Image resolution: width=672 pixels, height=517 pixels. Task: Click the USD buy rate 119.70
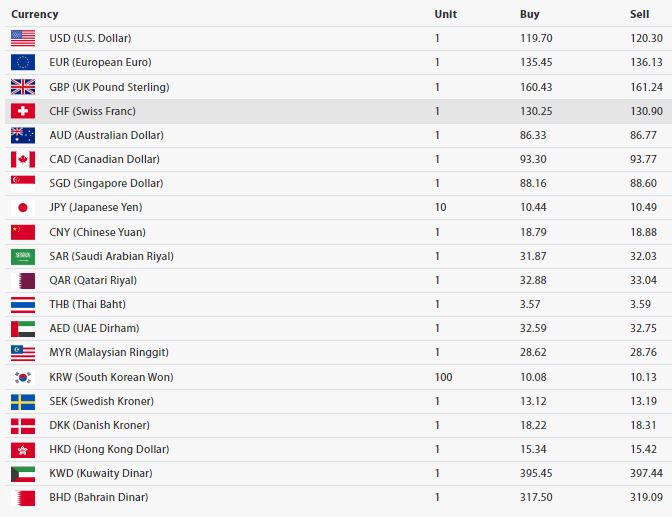tap(536, 38)
